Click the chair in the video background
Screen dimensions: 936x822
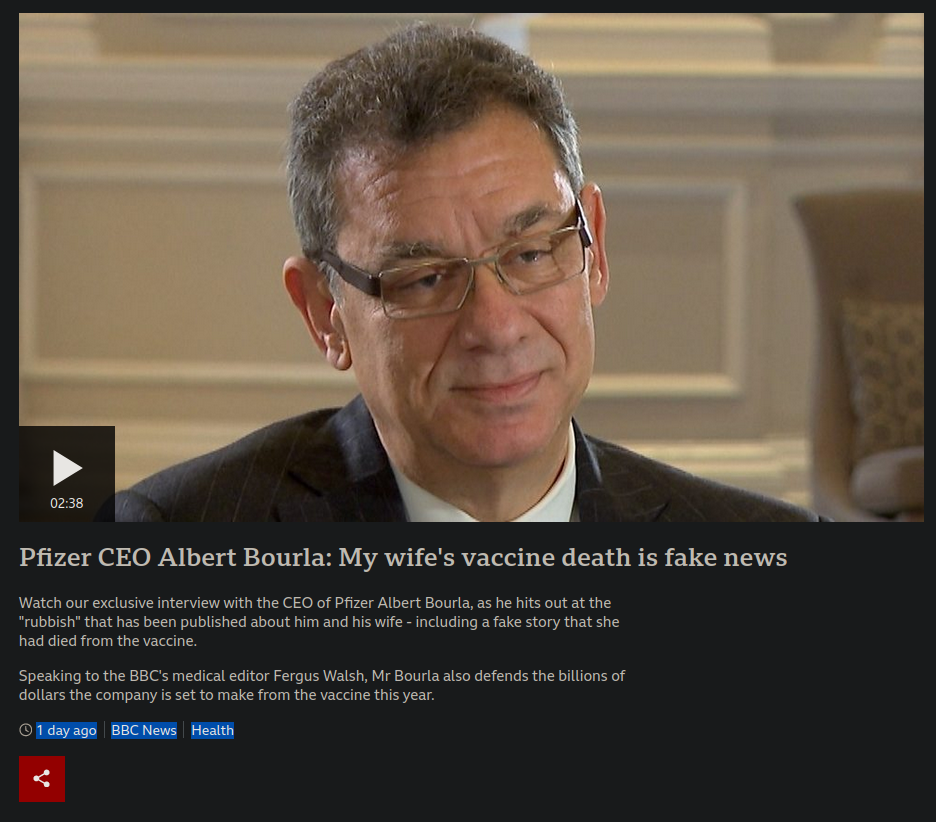point(864,352)
